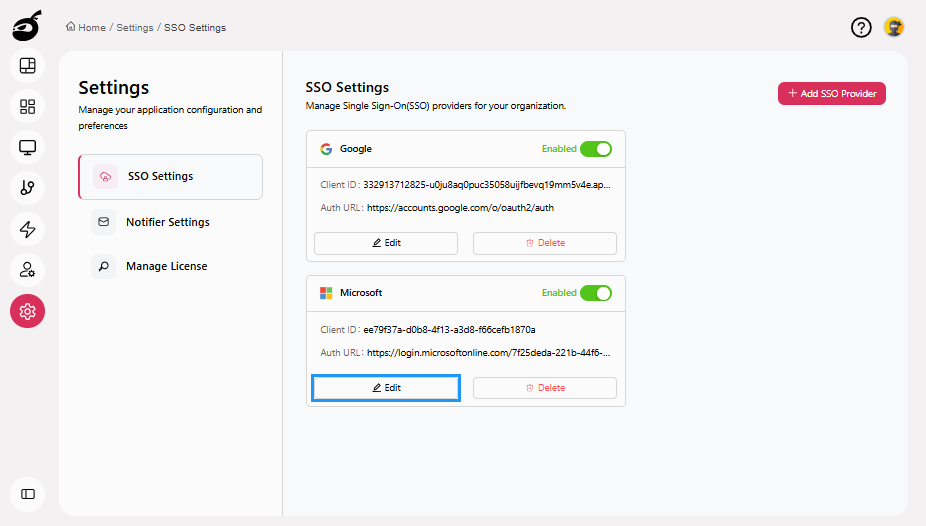Select the SSO Settings menu item

[170, 177]
